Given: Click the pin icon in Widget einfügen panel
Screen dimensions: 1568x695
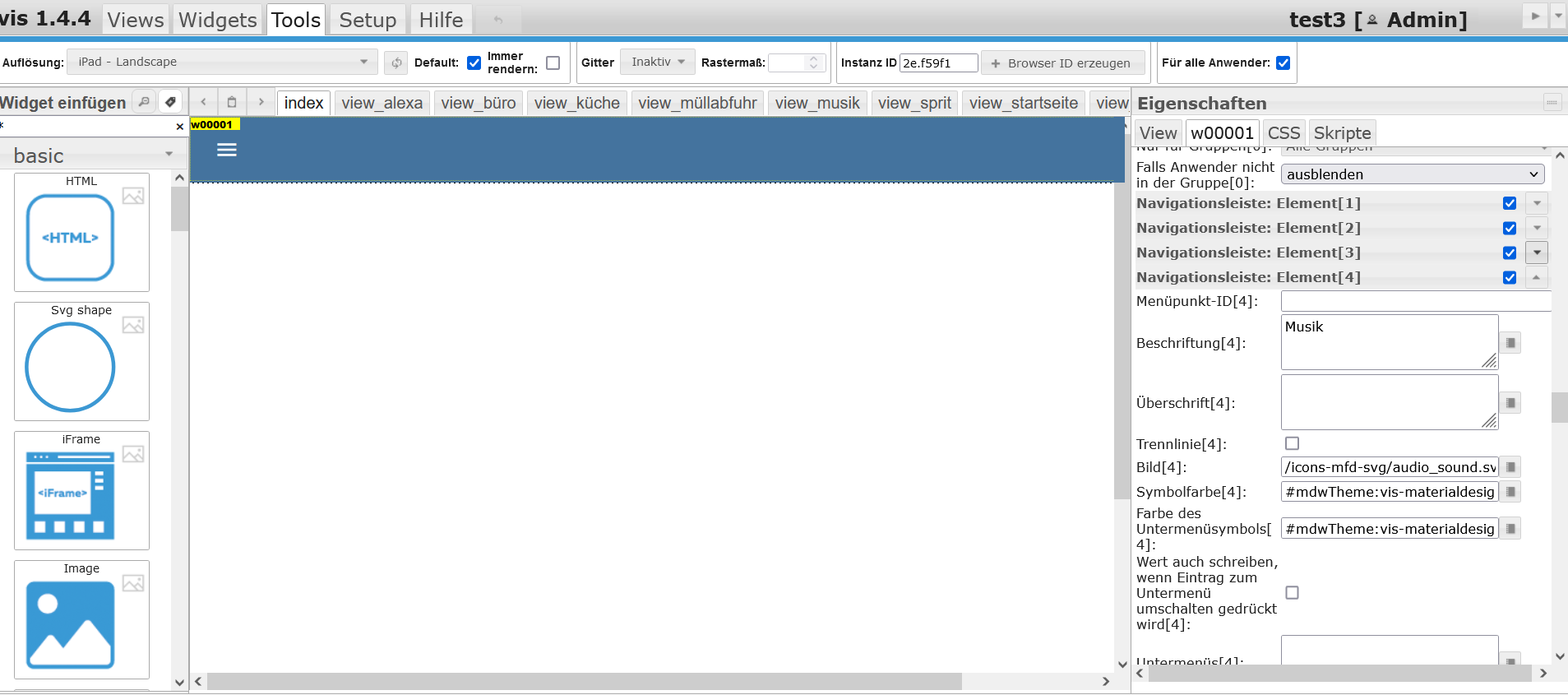Looking at the screenshot, I should pos(170,102).
